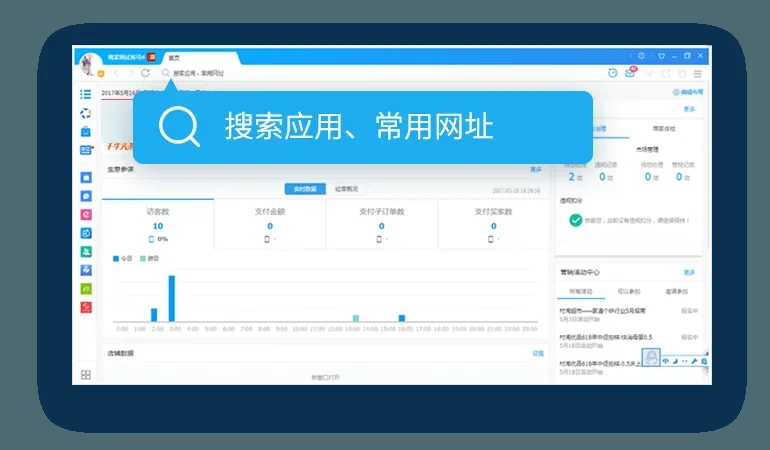
Task: Open the blue chat bubble sidebar icon
Action: [86, 196]
